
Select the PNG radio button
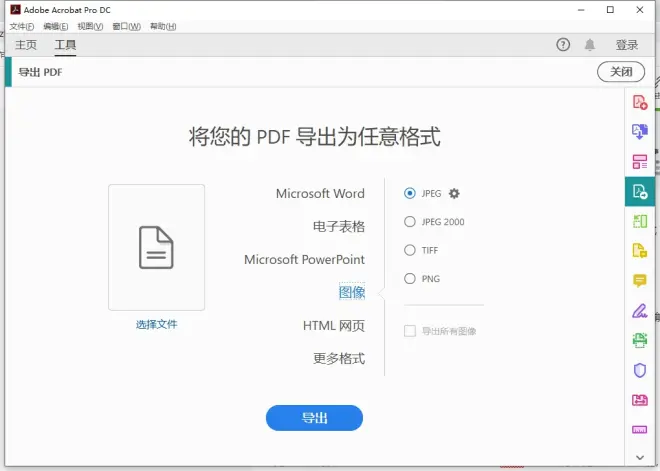tap(410, 279)
